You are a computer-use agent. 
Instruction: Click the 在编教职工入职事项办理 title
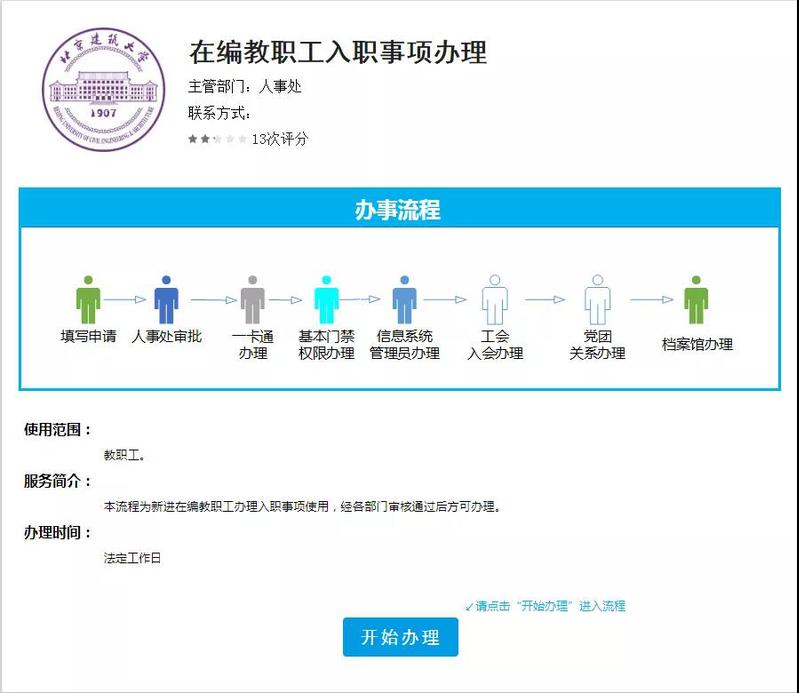click(338, 52)
